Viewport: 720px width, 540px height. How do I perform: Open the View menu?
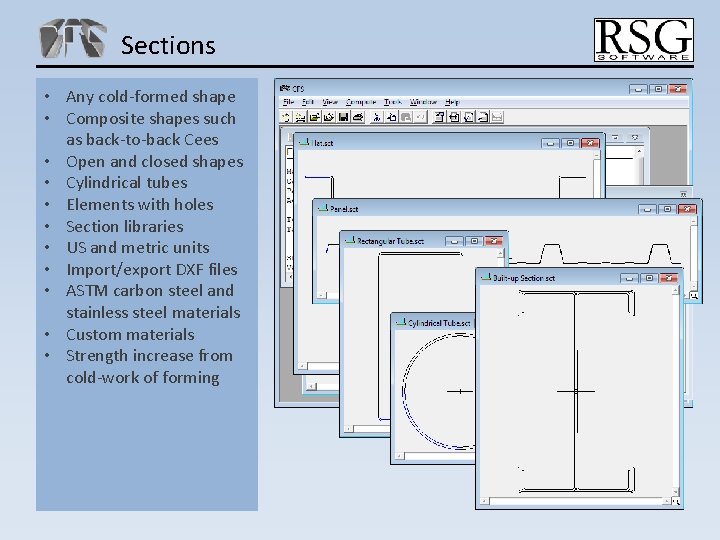tap(330, 102)
